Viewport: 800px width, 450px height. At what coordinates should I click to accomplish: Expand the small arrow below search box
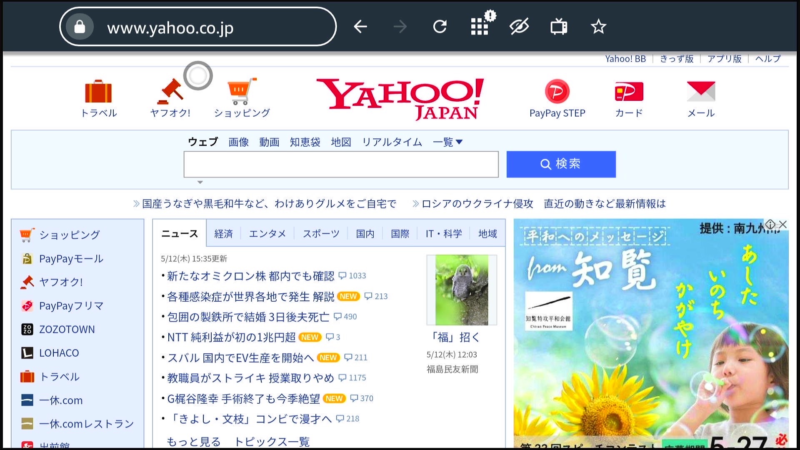(200, 182)
